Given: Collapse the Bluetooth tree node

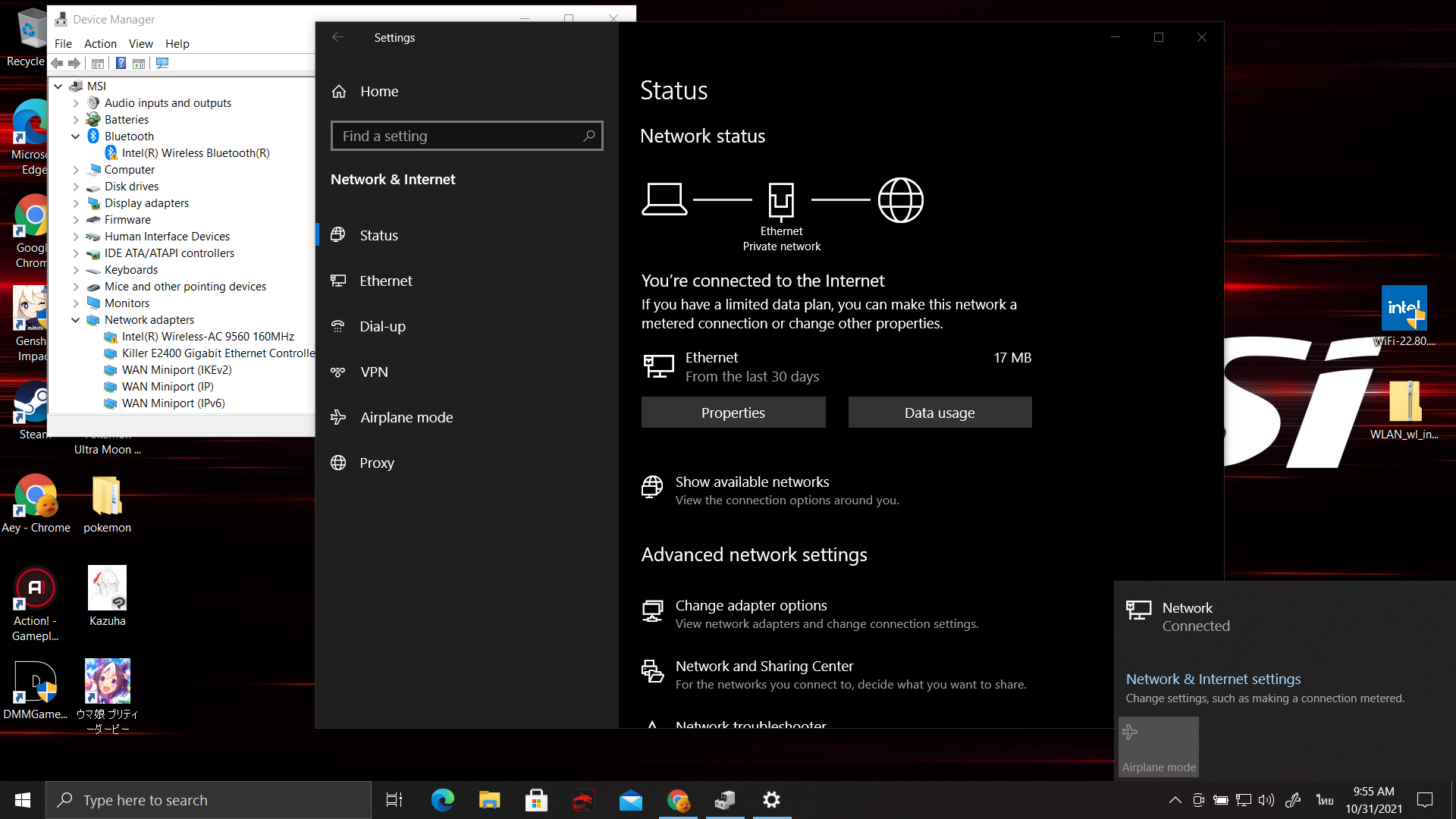Looking at the screenshot, I should pos(76,136).
